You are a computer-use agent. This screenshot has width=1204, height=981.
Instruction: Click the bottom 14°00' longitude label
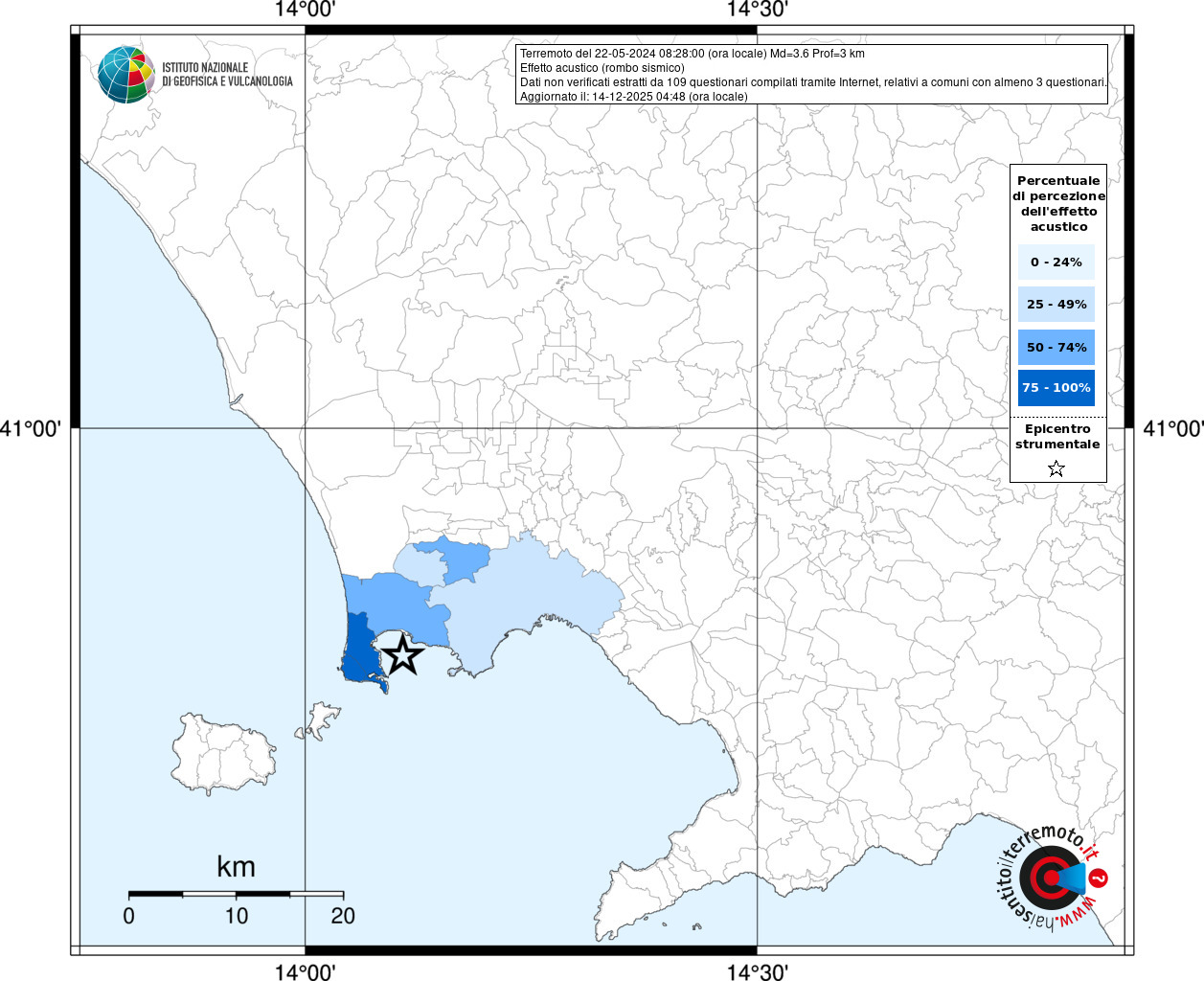click(x=305, y=971)
